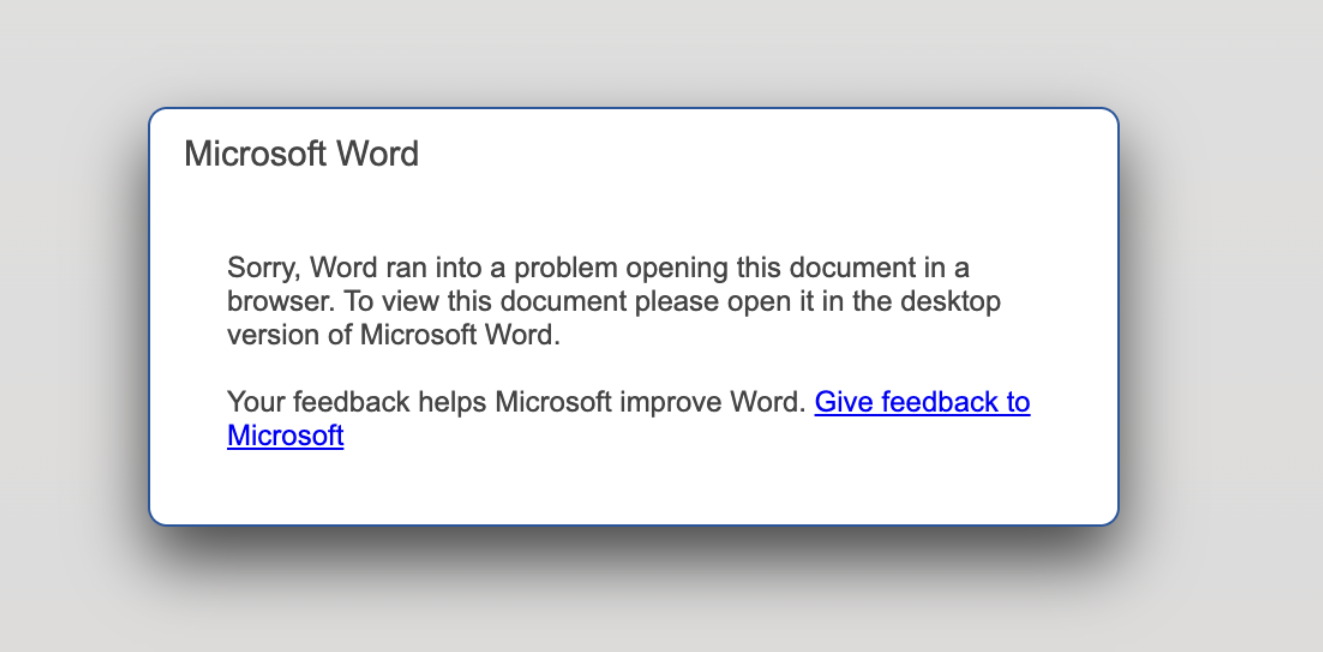Image resolution: width=1323 pixels, height=652 pixels.
Task: Click the 'Give feedback to' link text
Action: tap(921, 402)
